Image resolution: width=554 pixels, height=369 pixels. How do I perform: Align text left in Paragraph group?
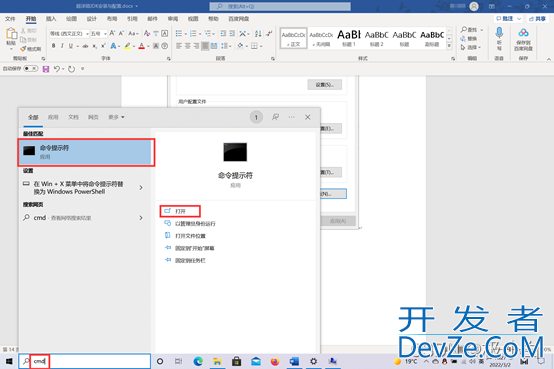tap(179, 46)
